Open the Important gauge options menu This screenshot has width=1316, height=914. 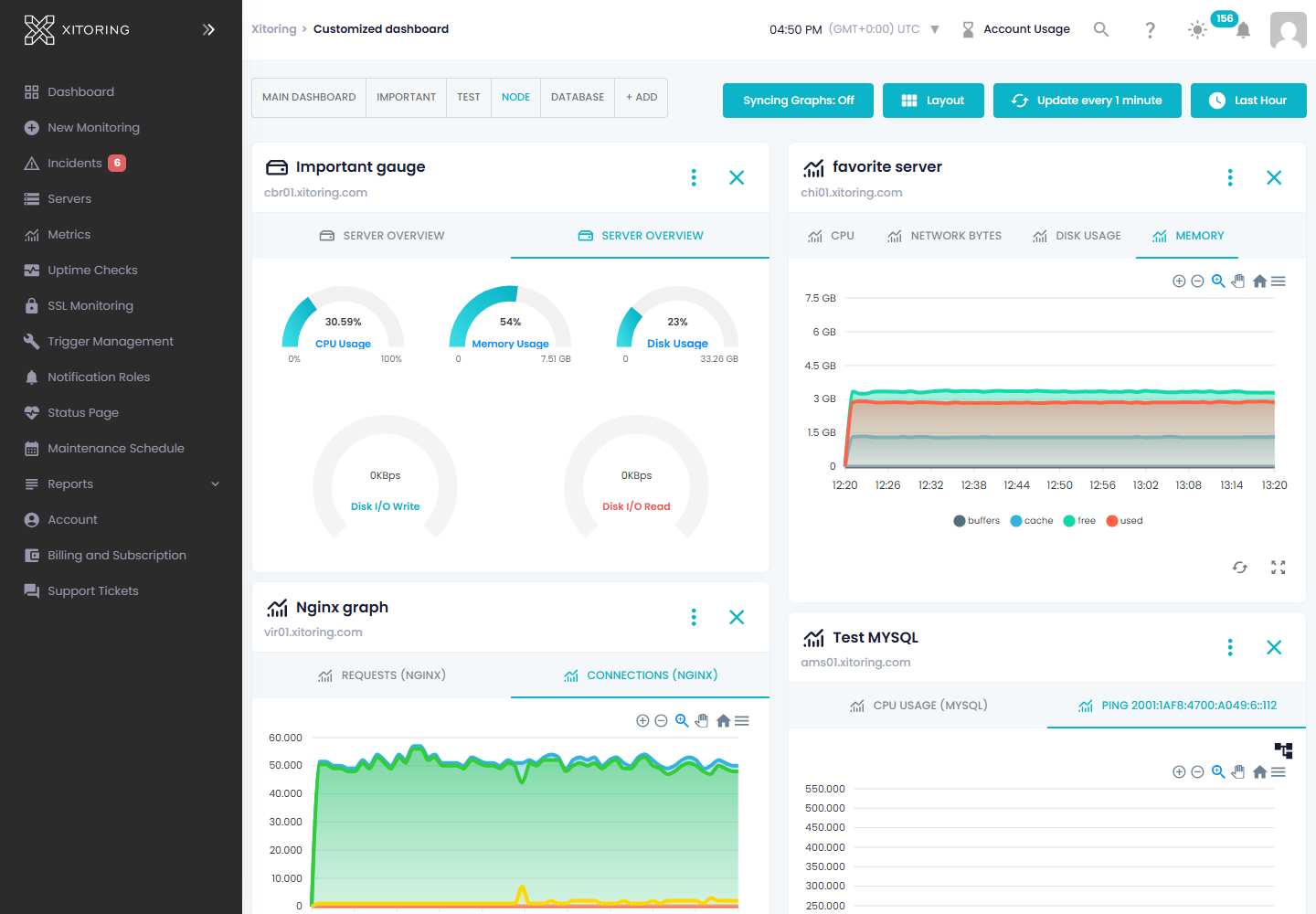click(x=694, y=177)
